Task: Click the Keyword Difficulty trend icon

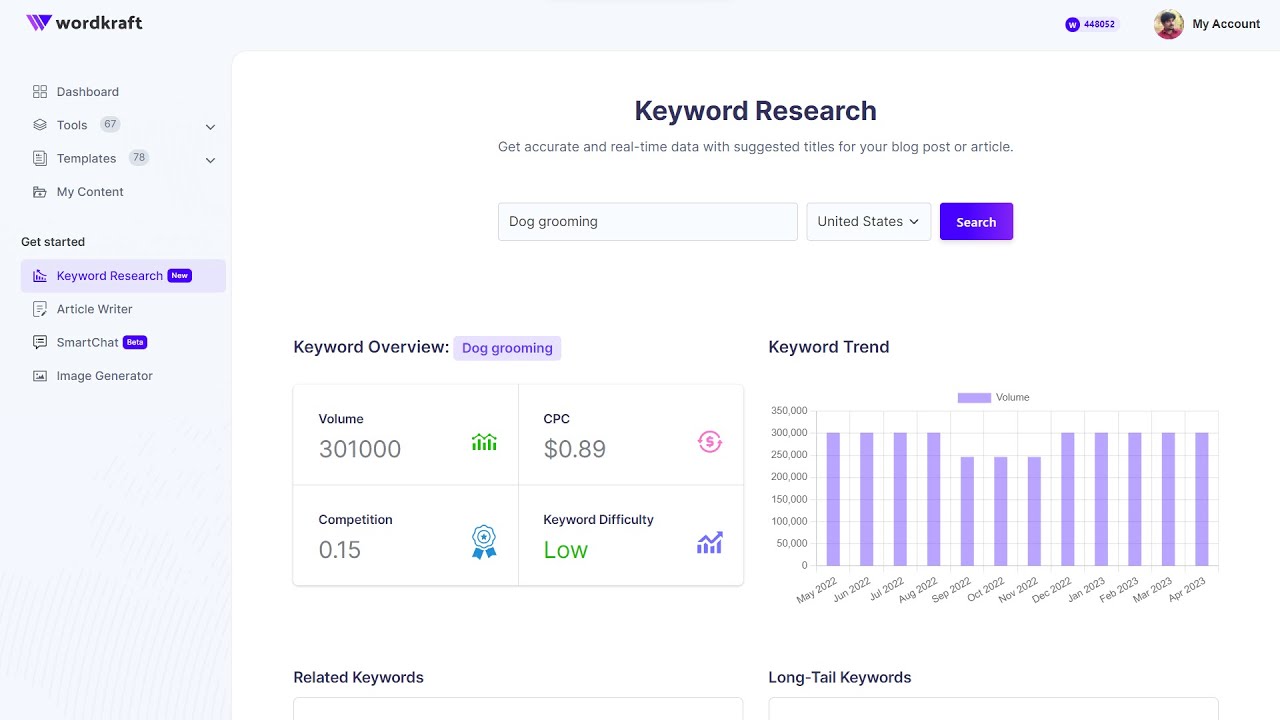Action: coord(710,542)
